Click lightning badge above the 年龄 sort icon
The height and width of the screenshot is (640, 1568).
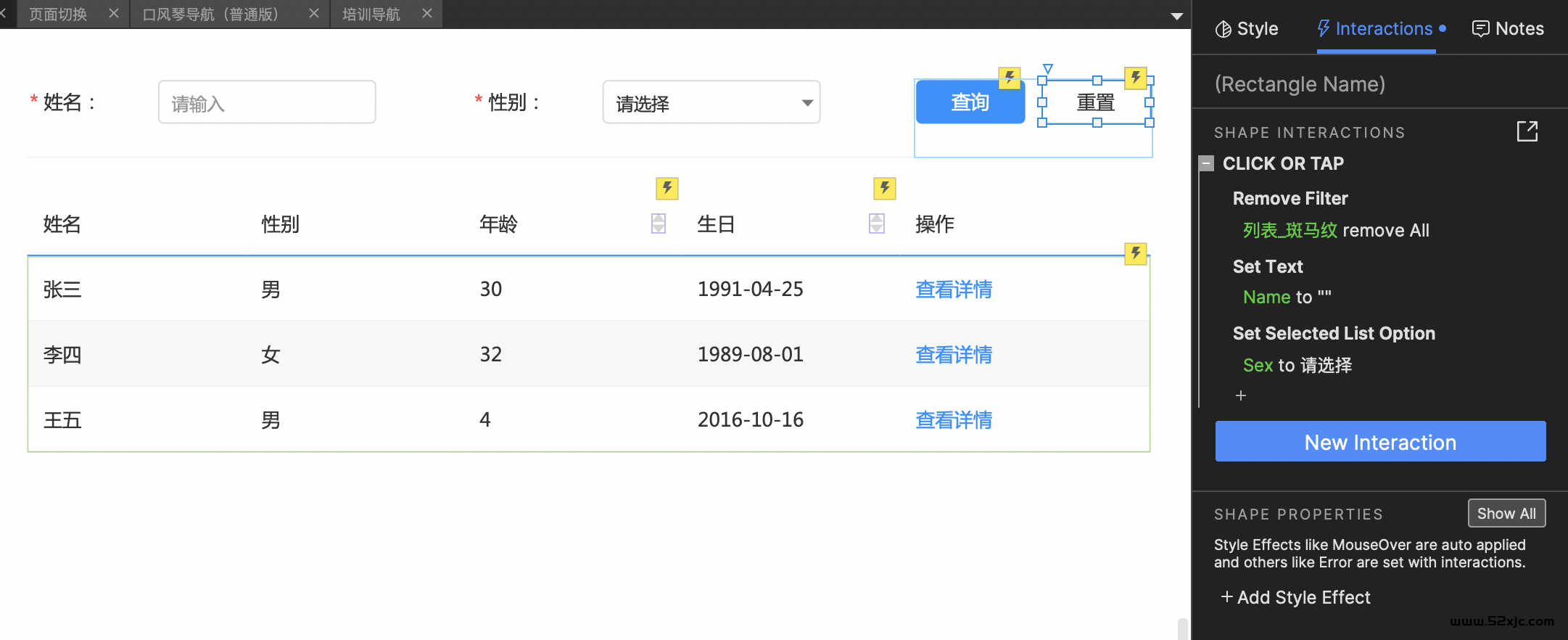(667, 189)
